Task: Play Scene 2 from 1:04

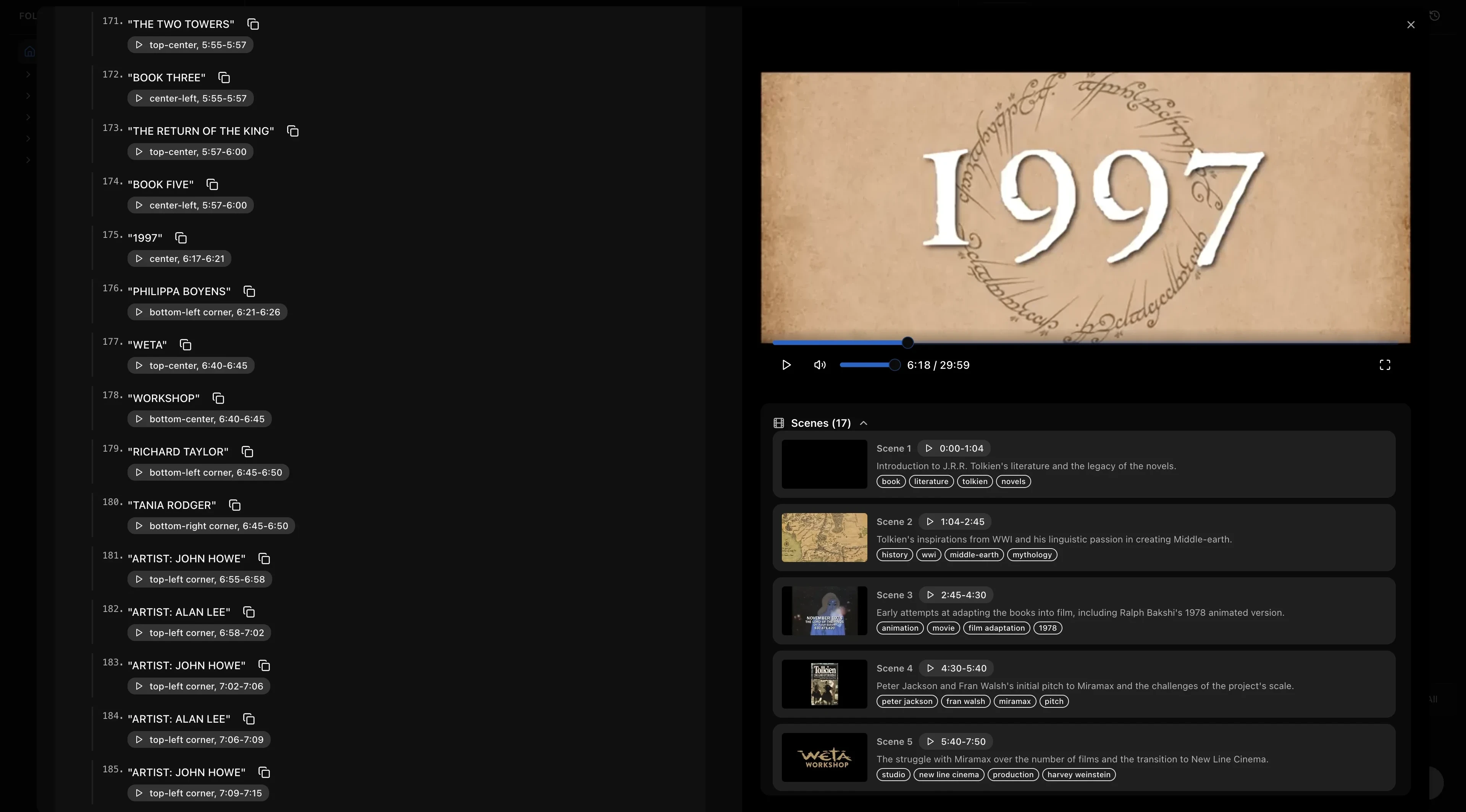Action: 930,521
